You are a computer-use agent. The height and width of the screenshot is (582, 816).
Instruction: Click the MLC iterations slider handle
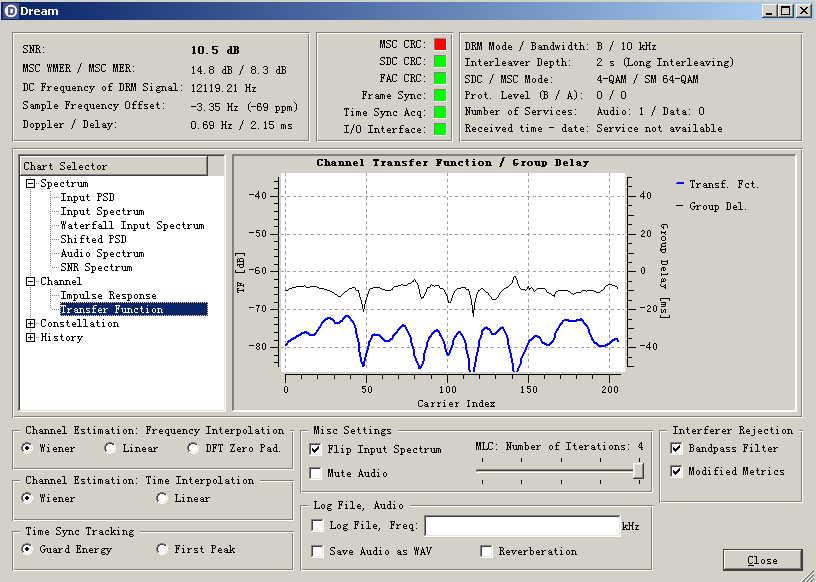point(638,471)
